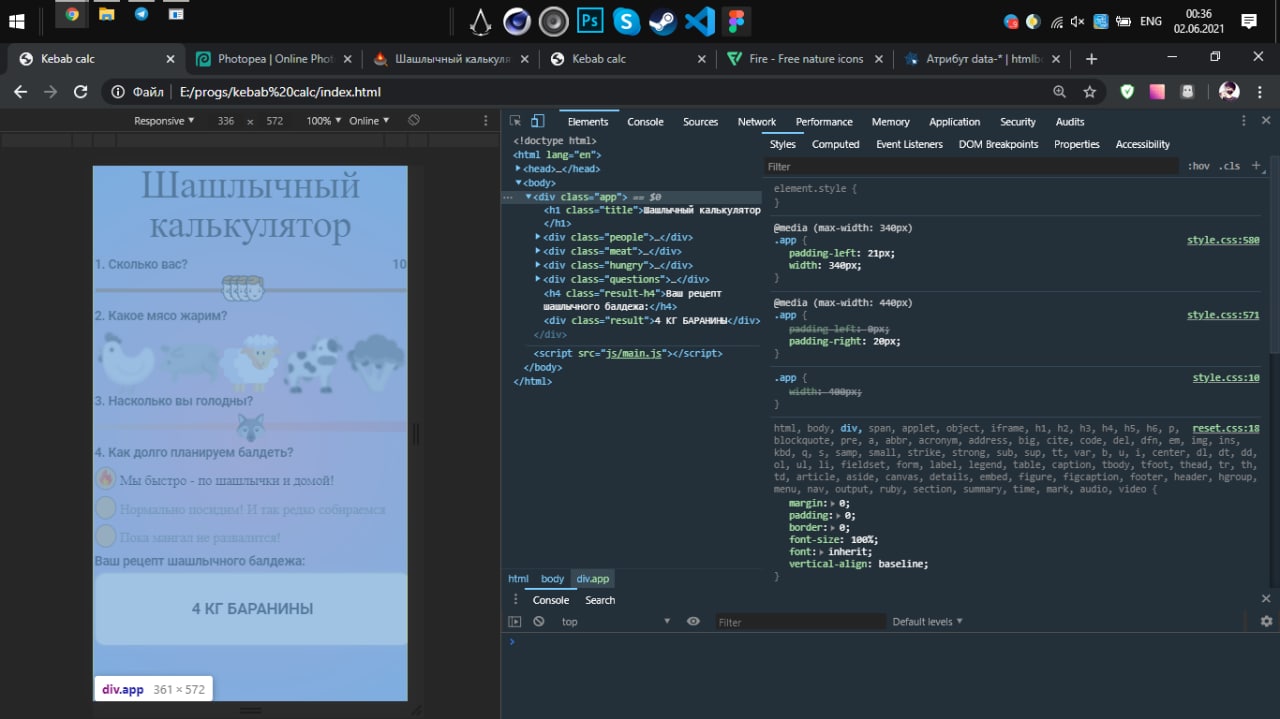Image resolution: width=1280 pixels, height=719 pixels.
Task: Create a live expression with eye icon
Action: [x=693, y=622]
